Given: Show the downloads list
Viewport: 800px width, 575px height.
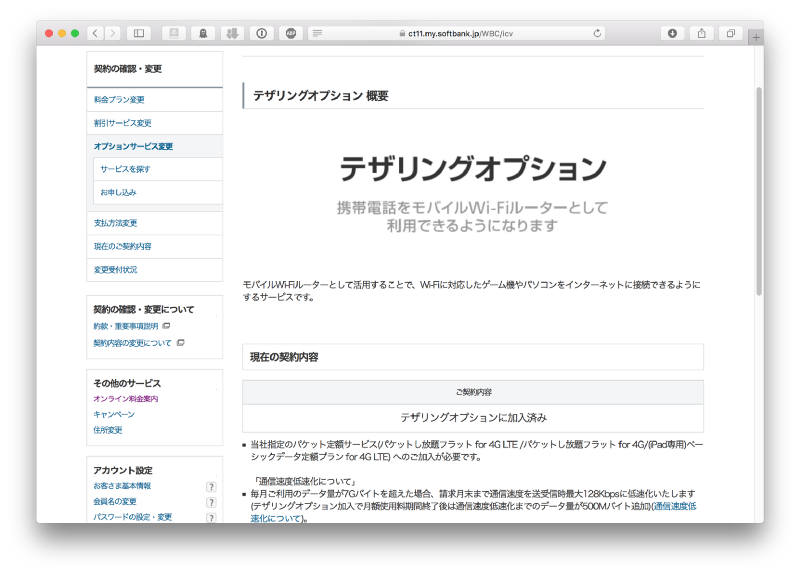Looking at the screenshot, I should coord(672,33).
